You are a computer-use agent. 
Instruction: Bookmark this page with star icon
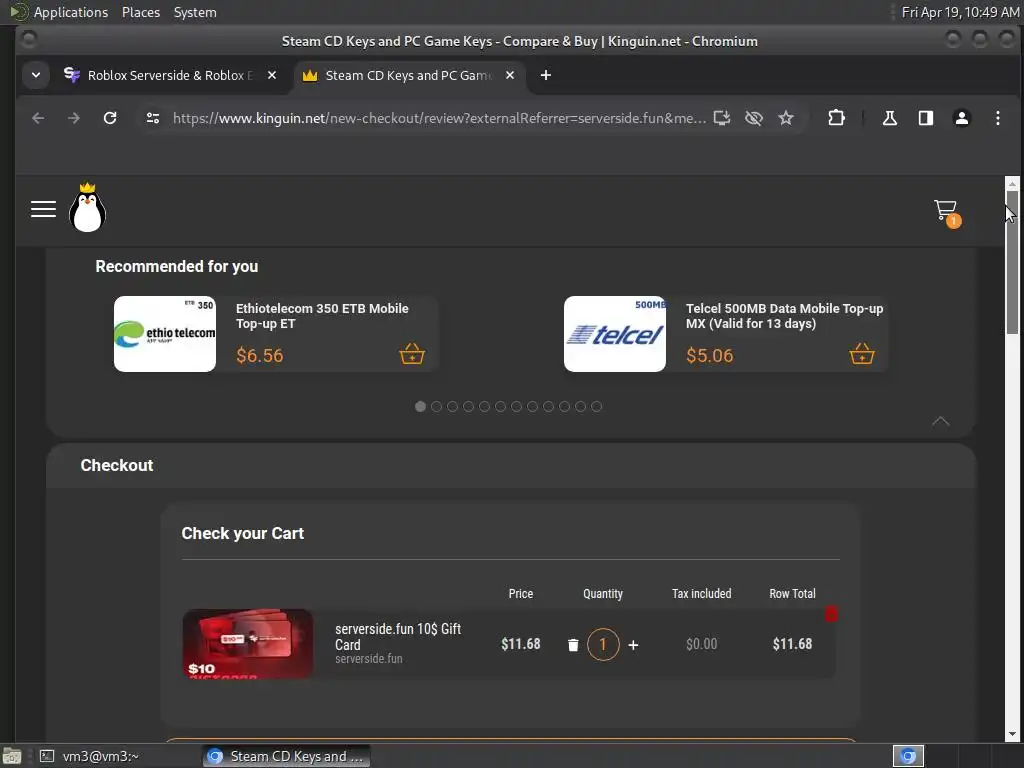point(786,118)
